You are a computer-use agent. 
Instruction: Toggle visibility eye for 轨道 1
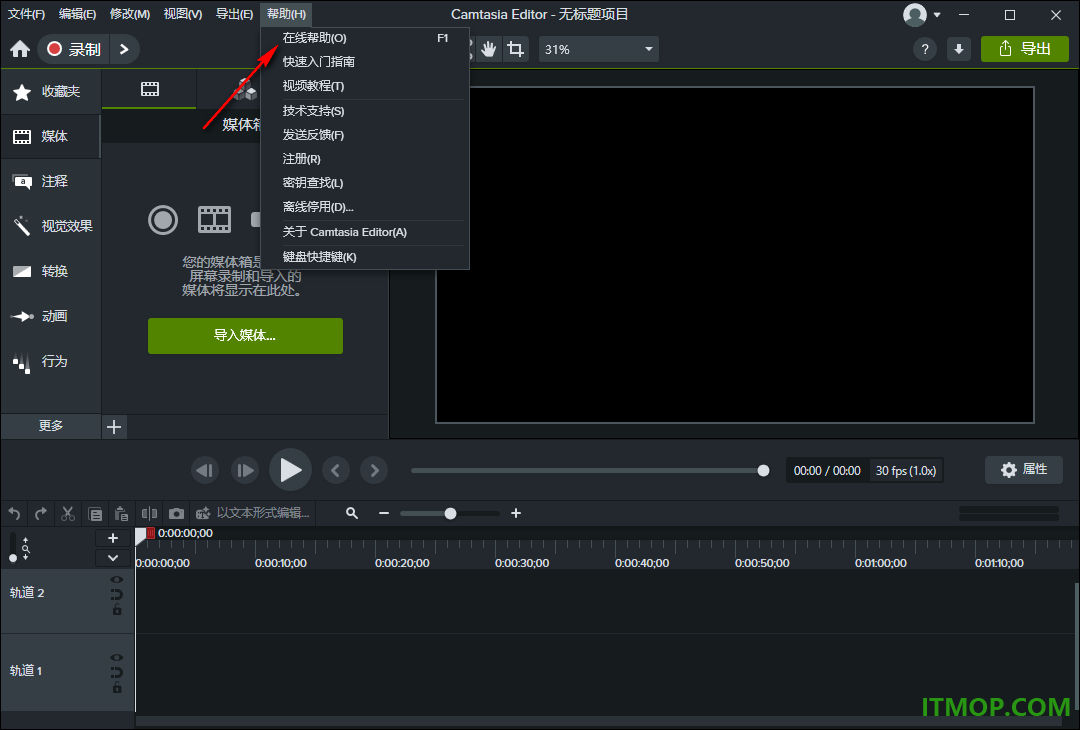[117, 658]
